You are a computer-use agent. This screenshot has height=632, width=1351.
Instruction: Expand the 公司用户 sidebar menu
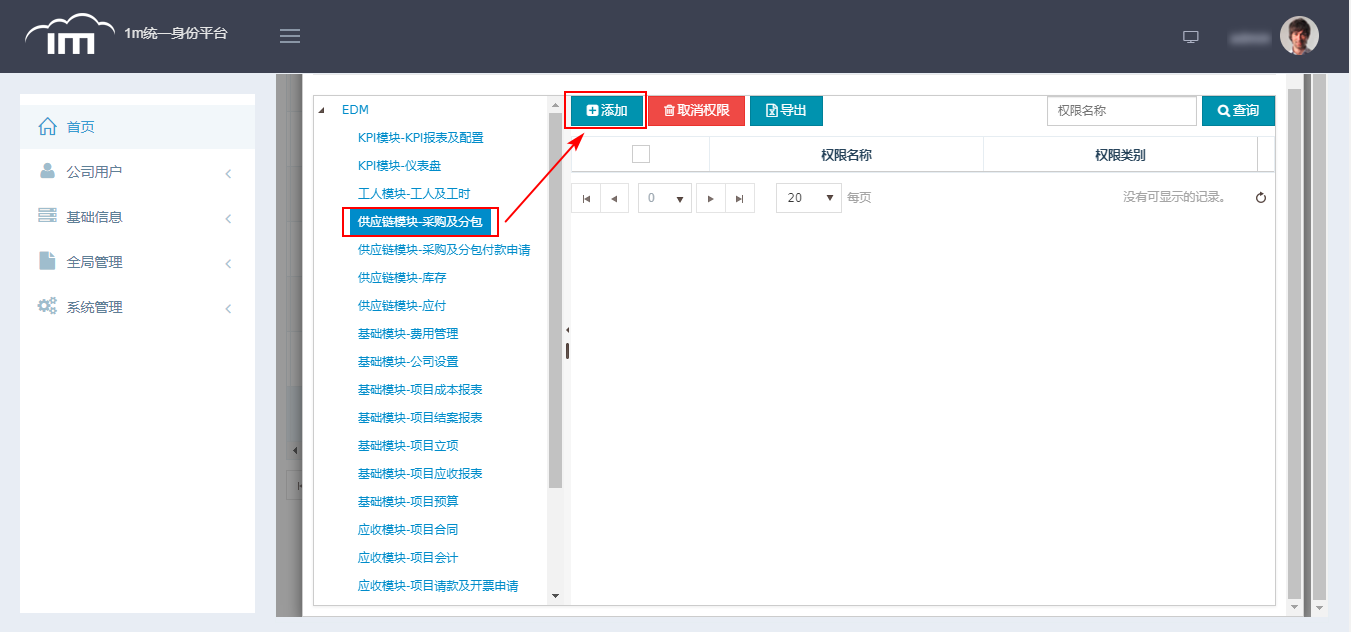pyautogui.click(x=137, y=172)
